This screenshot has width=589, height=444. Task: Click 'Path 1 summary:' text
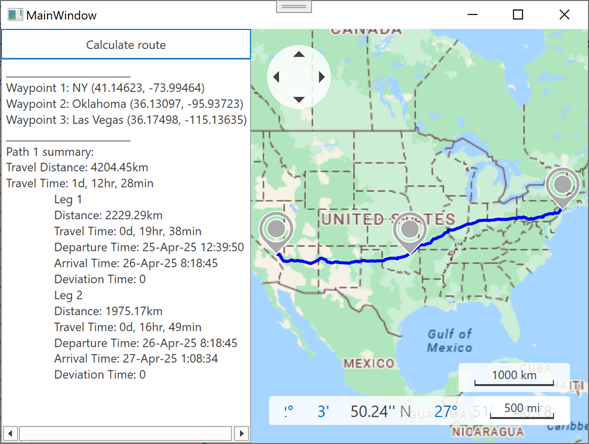50,152
